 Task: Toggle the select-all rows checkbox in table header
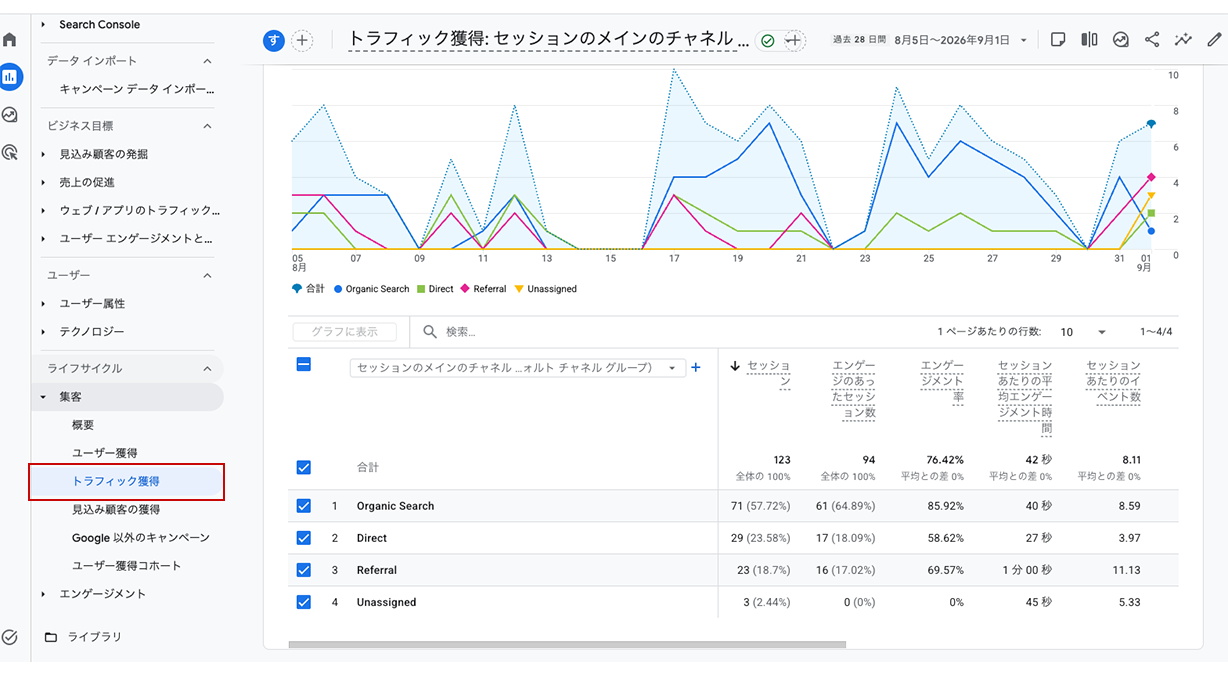(x=304, y=364)
